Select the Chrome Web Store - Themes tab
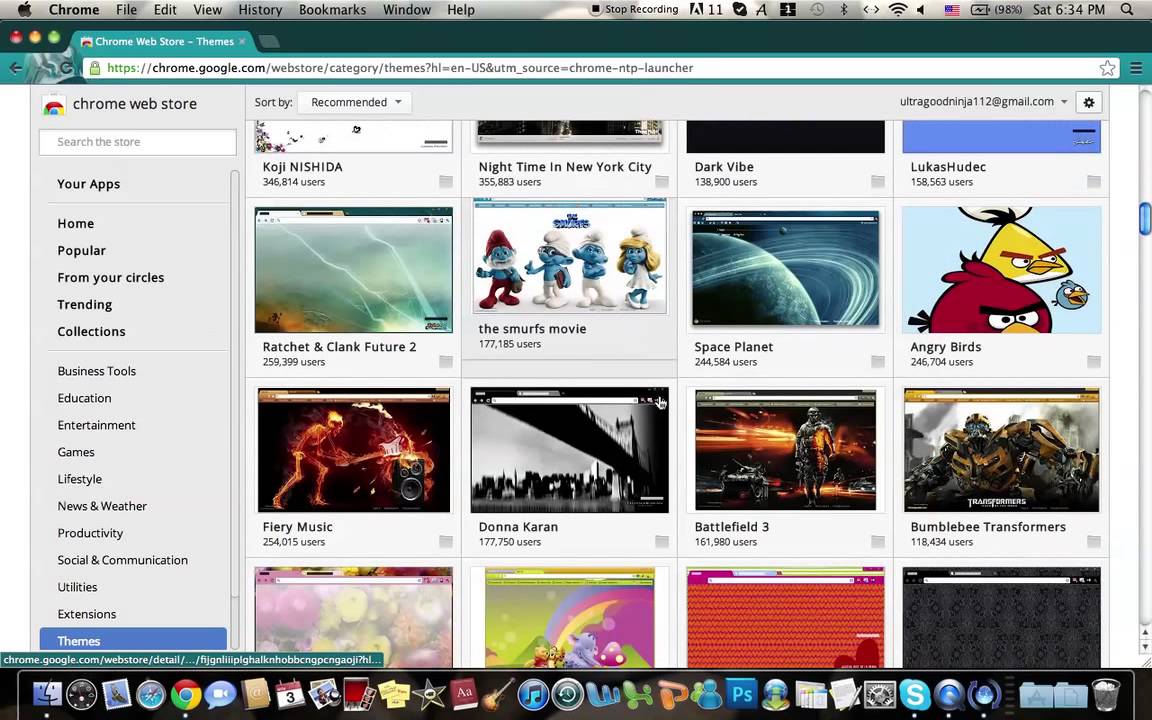The height and width of the screenshot is (720, 1152). (163, 41)
